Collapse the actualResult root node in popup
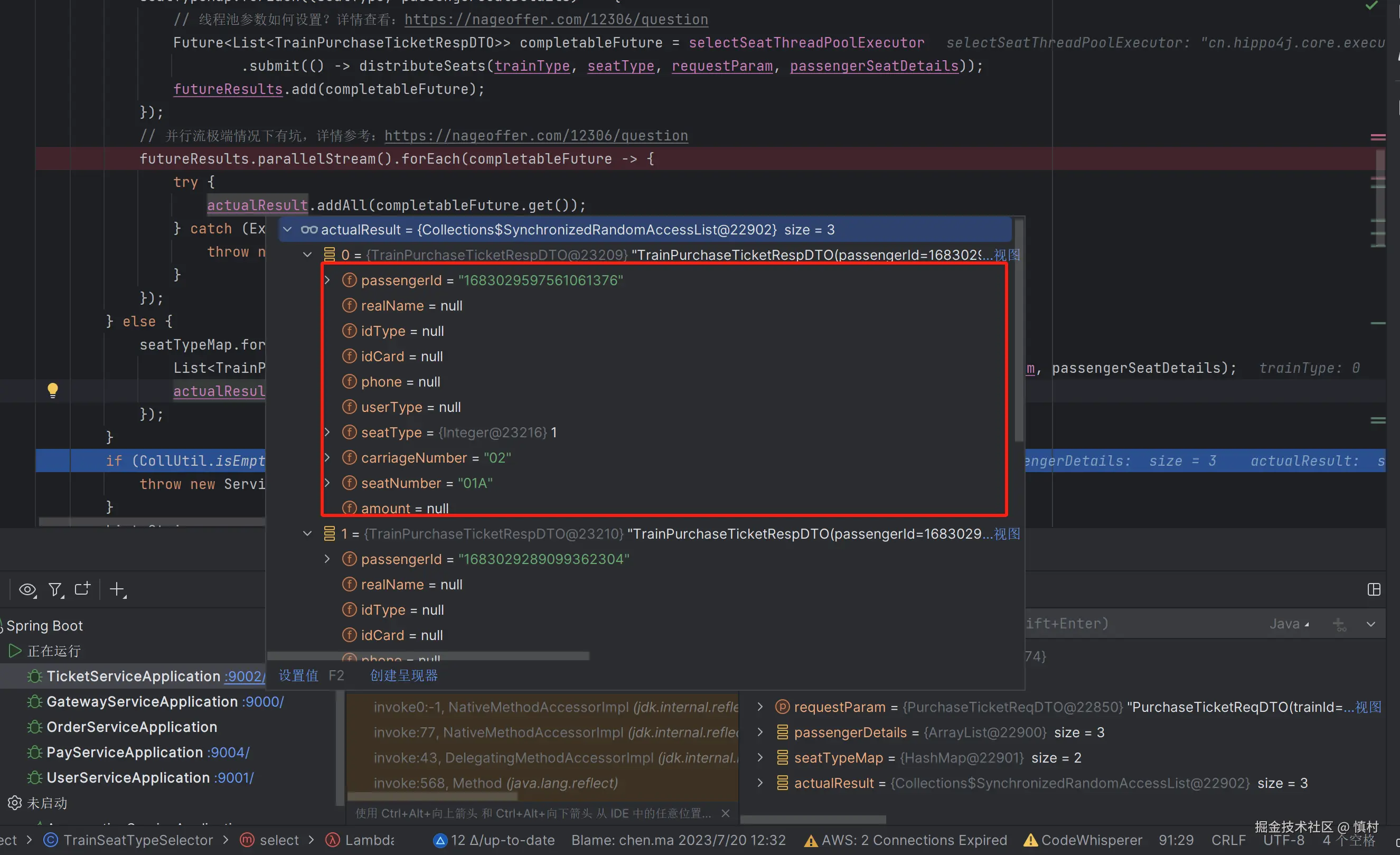Image resolution: width=1400 pixels, height=855 pixels. (x=287, y=230)
